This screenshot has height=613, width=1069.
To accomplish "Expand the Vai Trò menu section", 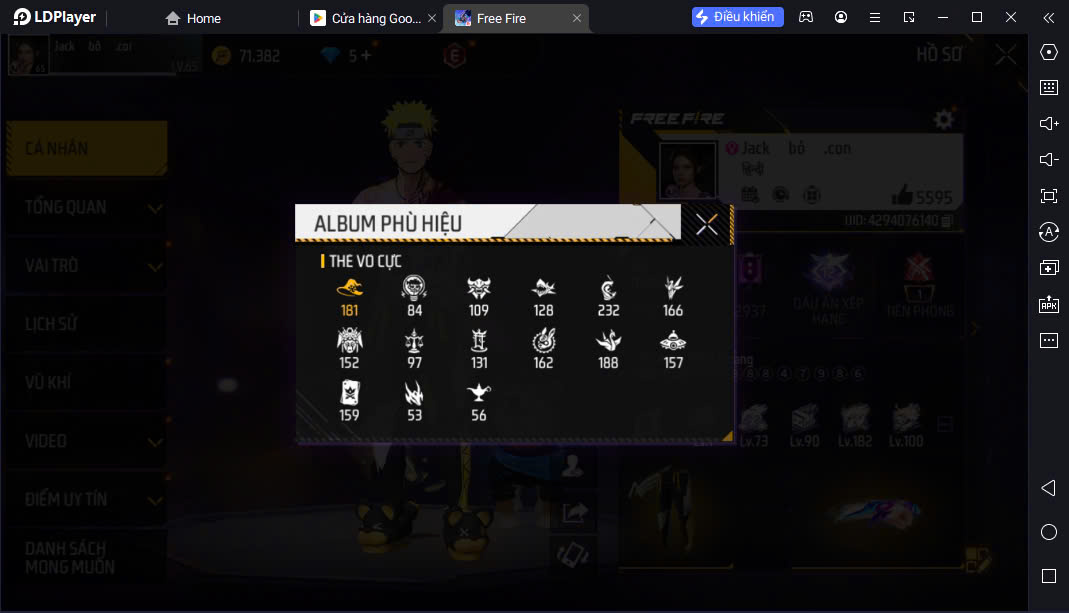I will 87,265.
